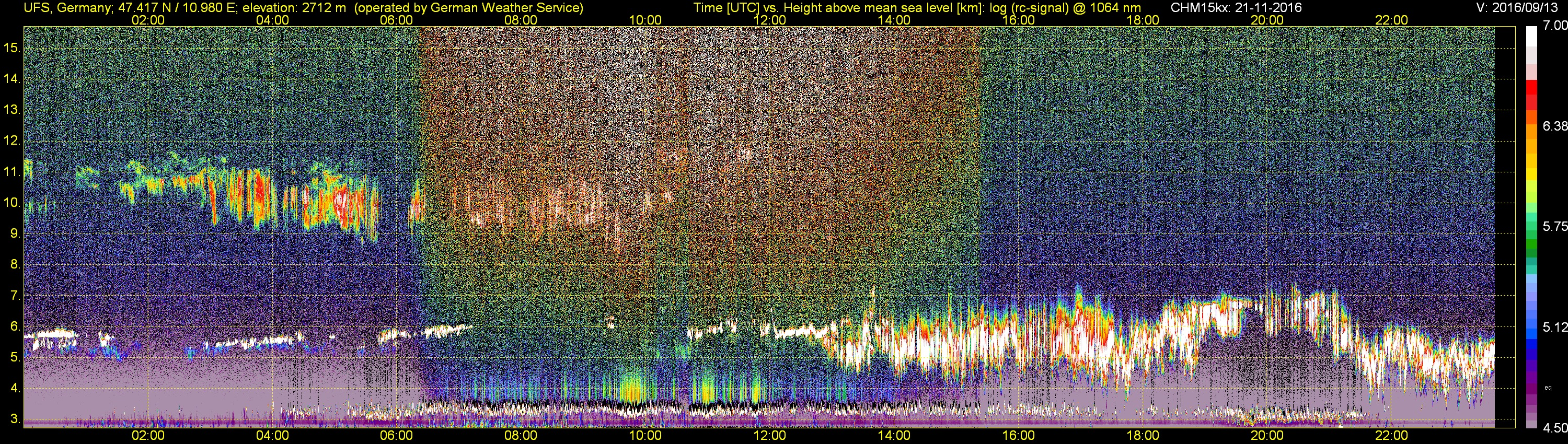Click the 20:00 label on bottom time axis
Viewport: 1568px width, 444px height.
pyautogui.click(x=1267, y=436)
